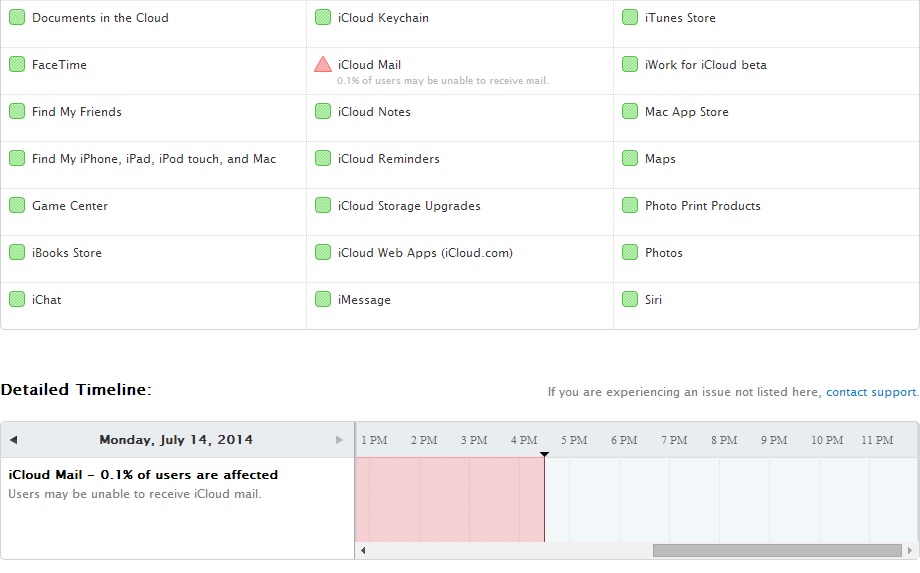Click the Maps status indicator icon

click(630, 159)
